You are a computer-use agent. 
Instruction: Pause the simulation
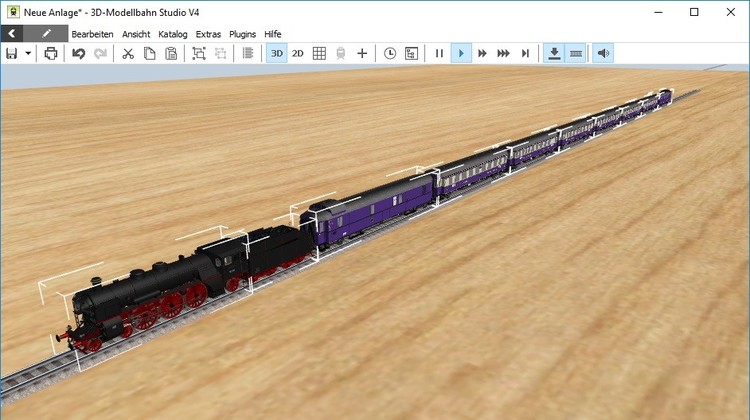[439, 53]
